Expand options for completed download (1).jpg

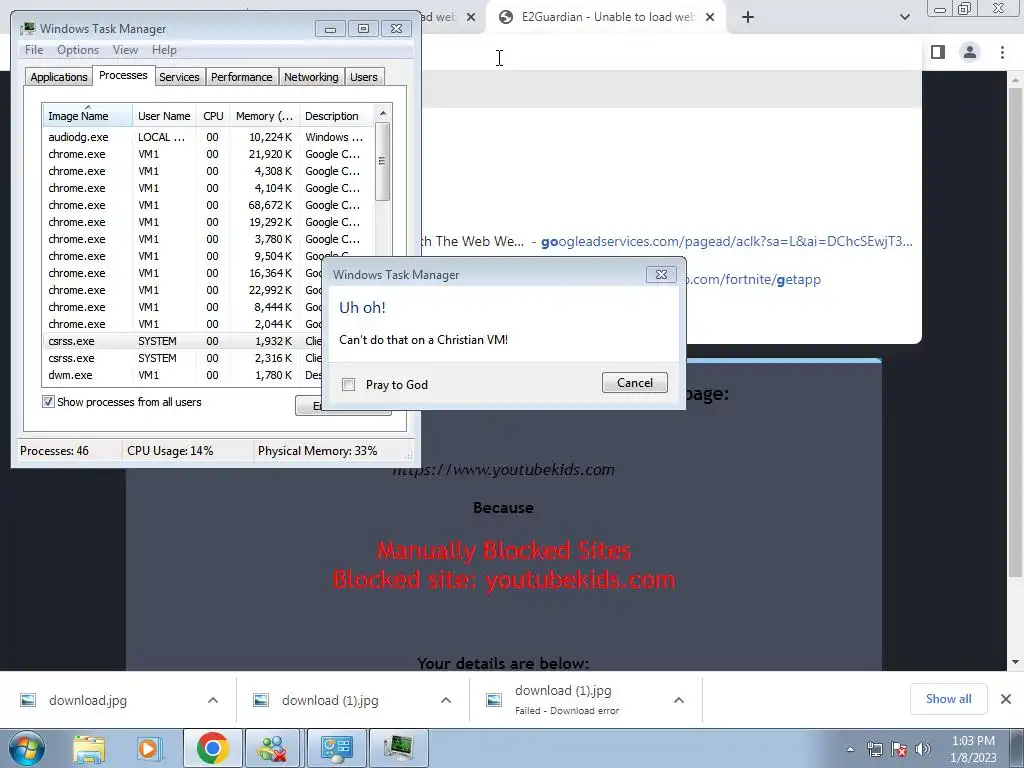point(446,700)
